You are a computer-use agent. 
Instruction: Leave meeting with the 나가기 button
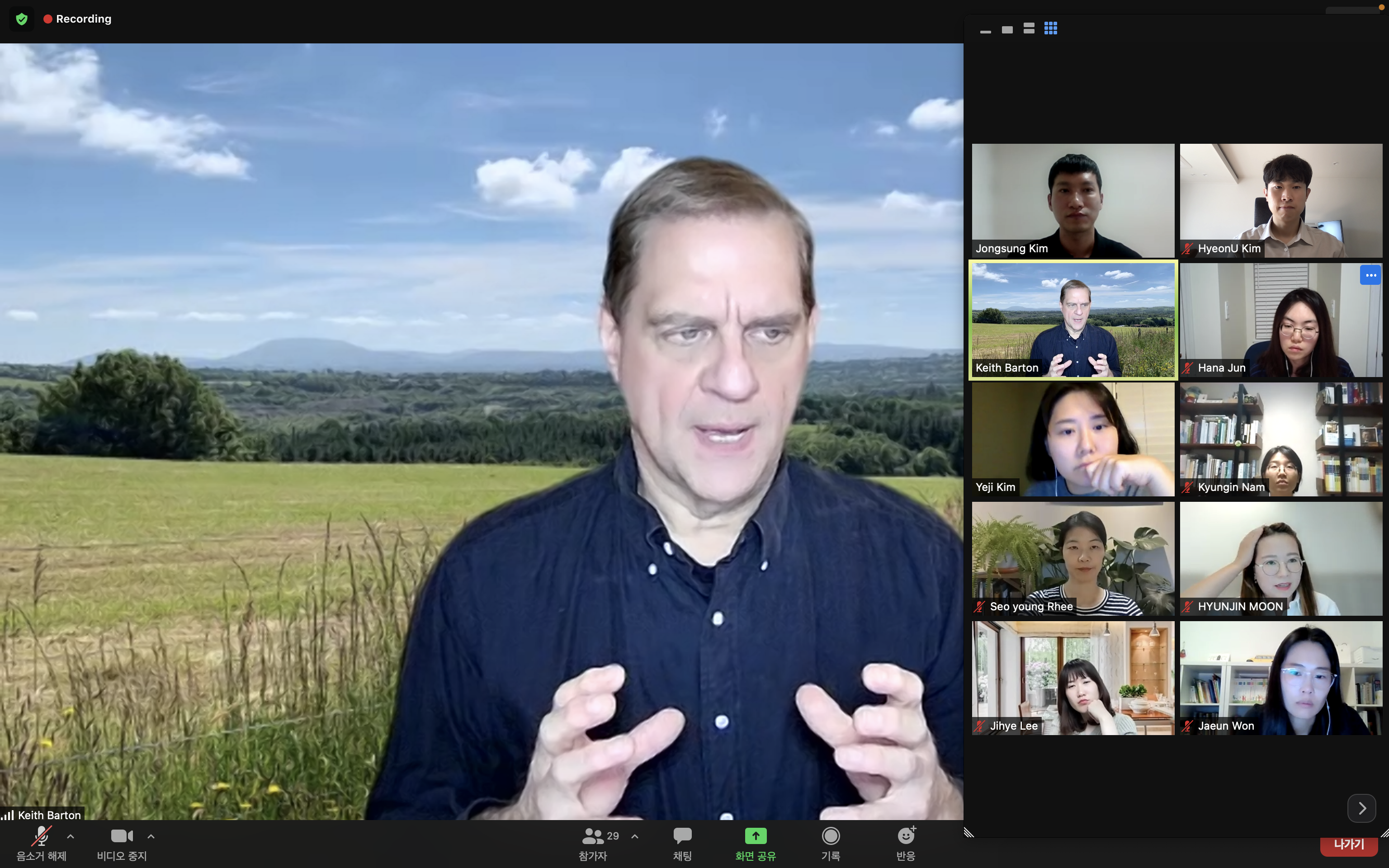click(x=1349, y=845)
